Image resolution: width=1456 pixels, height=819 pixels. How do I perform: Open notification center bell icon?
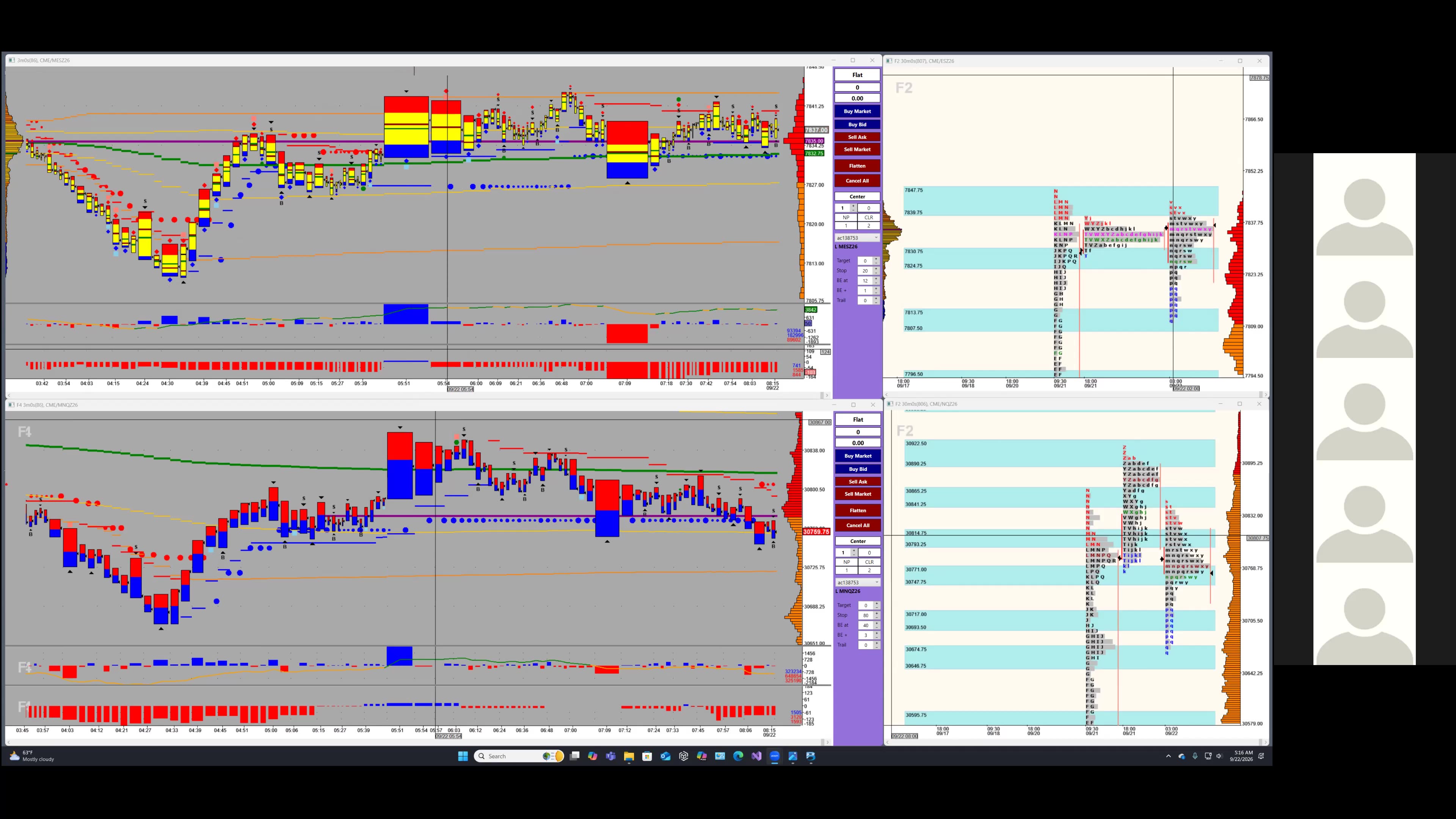(1261, 756)
